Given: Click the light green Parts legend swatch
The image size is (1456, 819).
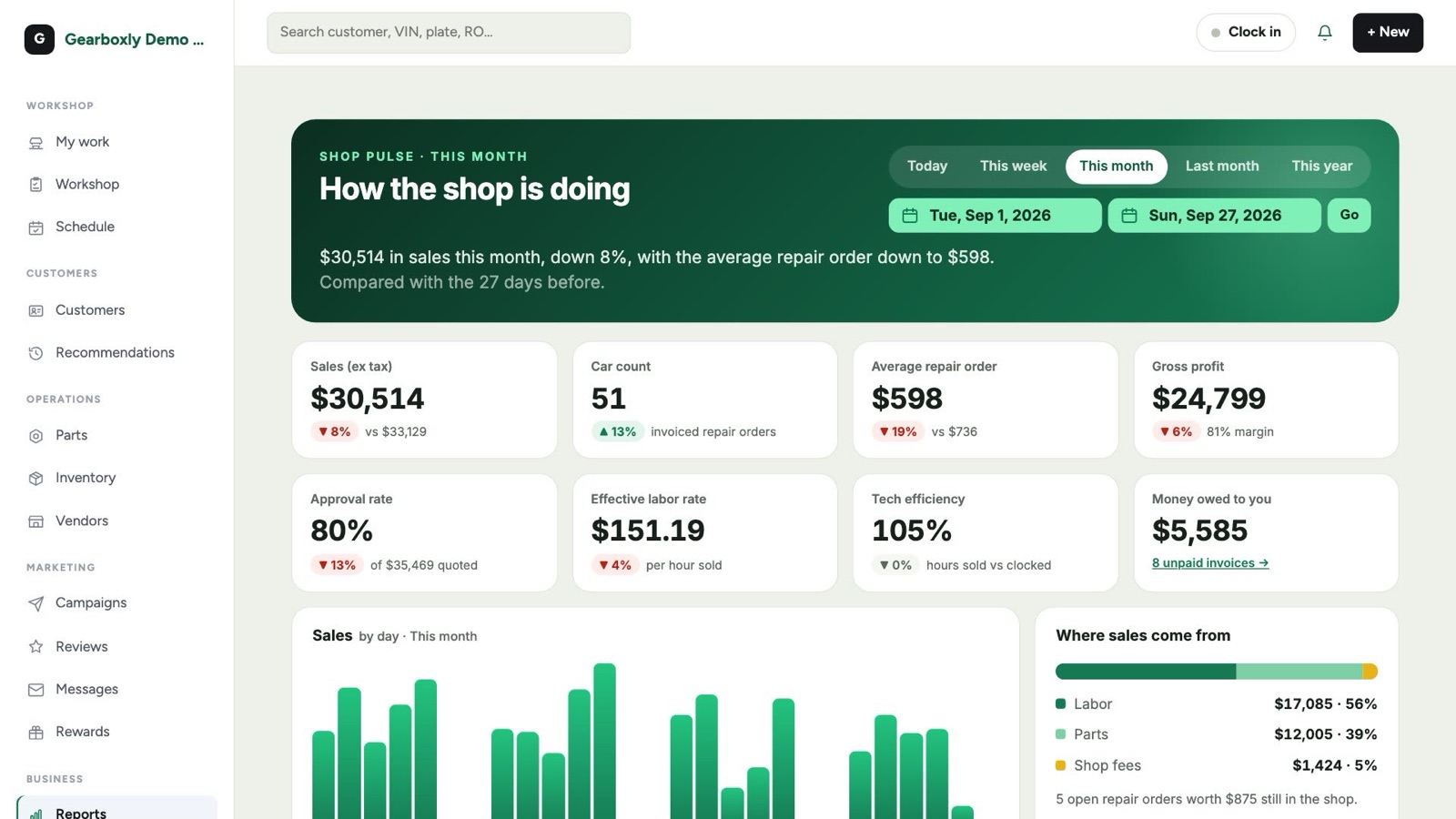Looking at the screenshot, I should (1060, 734).
